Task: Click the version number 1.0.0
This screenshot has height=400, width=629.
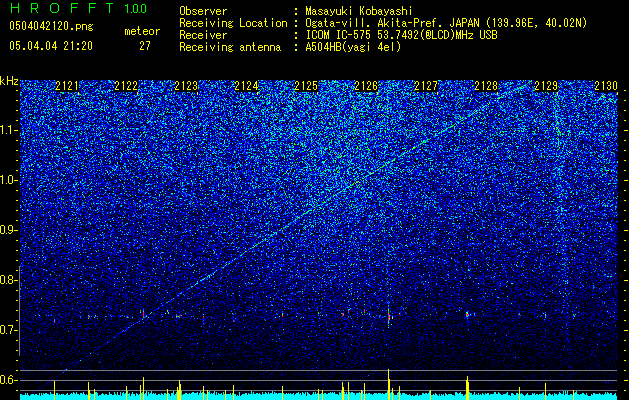Action: click(135, 8)
